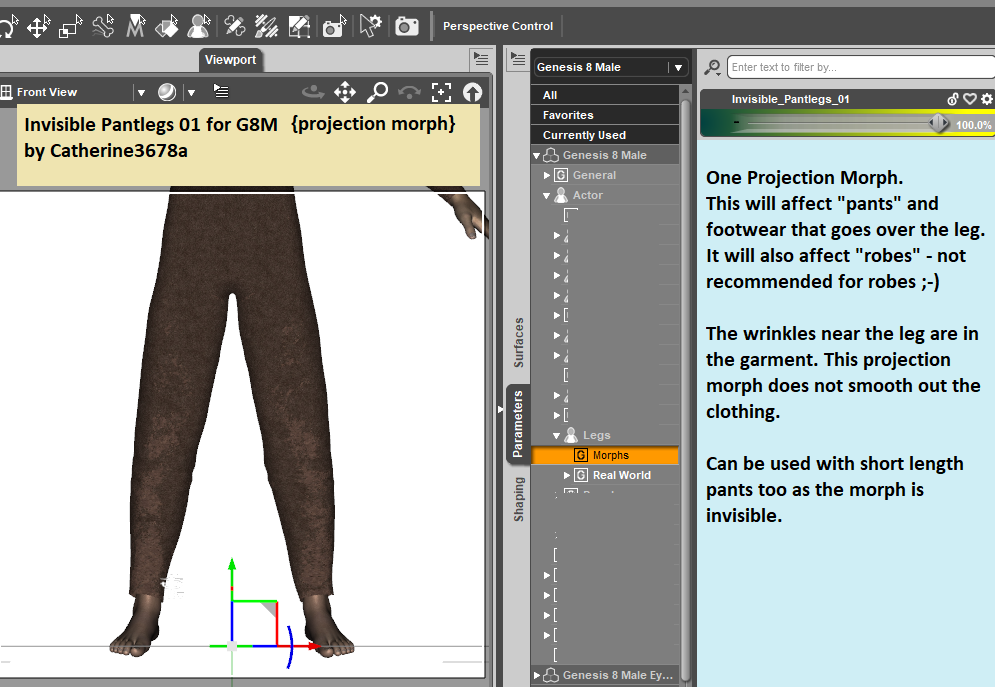Image resolution: width=995 pixels, height=687 pixels.
Task: Click the viewport zoom magnifier control
Action: click(377, 91)
